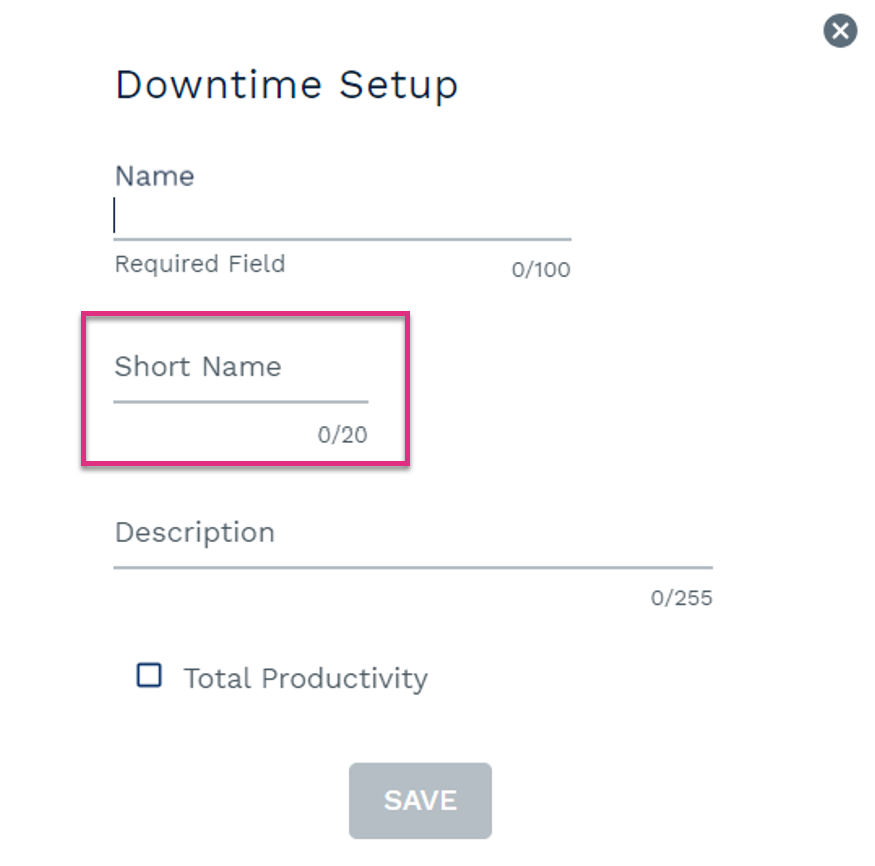Click the Downtime Setup heading

coord(286,85)
